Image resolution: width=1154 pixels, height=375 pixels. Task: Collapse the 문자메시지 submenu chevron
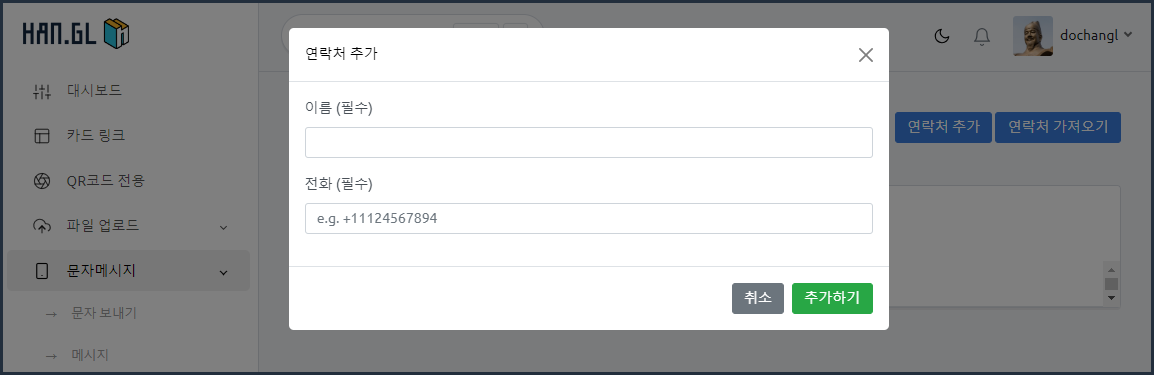(x=224, y=273)
